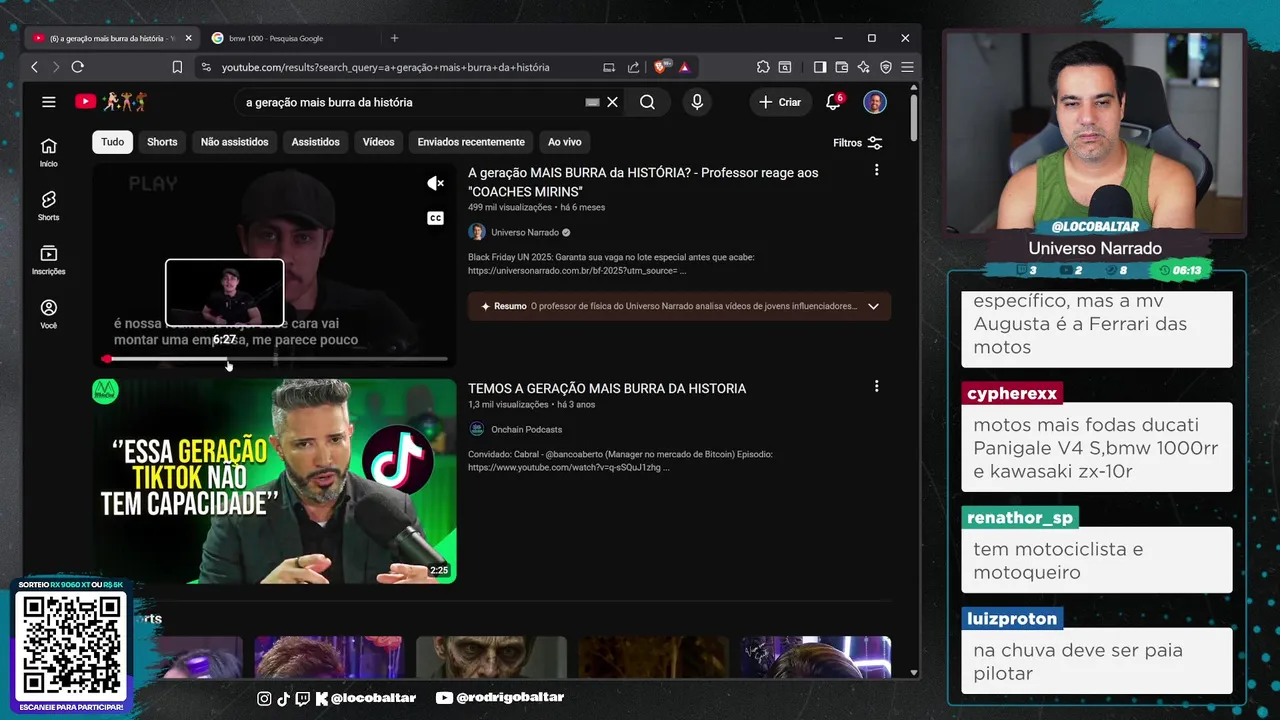Click the browser address bar URL

[x=385, y=67]
